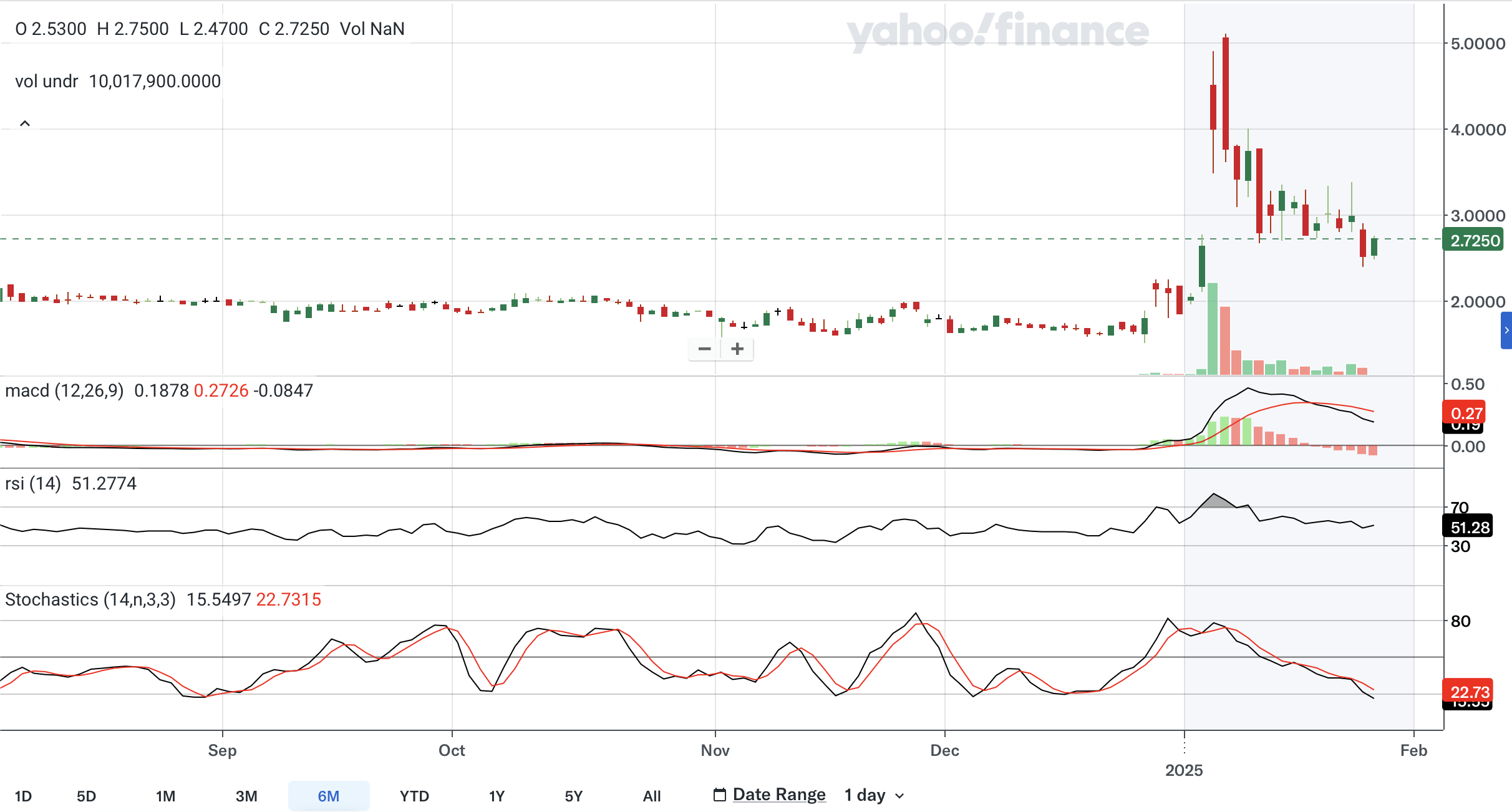Switch to the YTD range tab
This screenshot has height=812, width=1512.
[414, 796]
